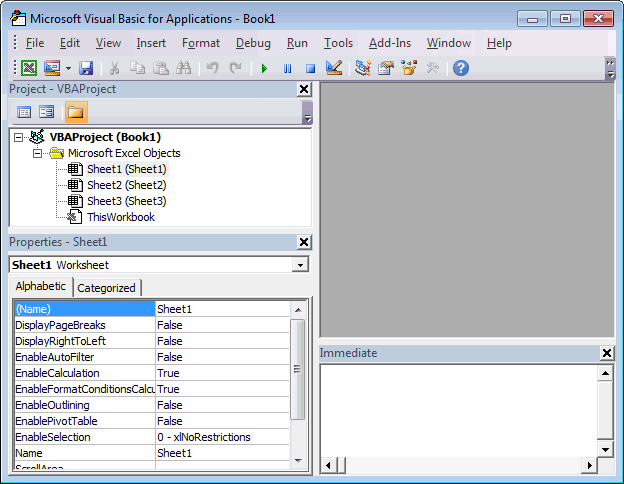The image size is (624, 484).
Task: Click properties list scroll down arrow
Action: (298, 461)
